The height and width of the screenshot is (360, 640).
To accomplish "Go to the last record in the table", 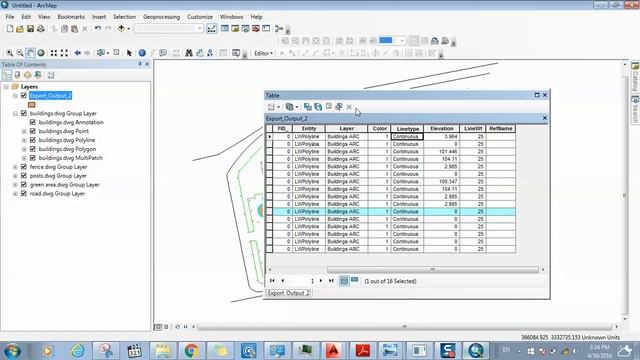I will [331, 281].
